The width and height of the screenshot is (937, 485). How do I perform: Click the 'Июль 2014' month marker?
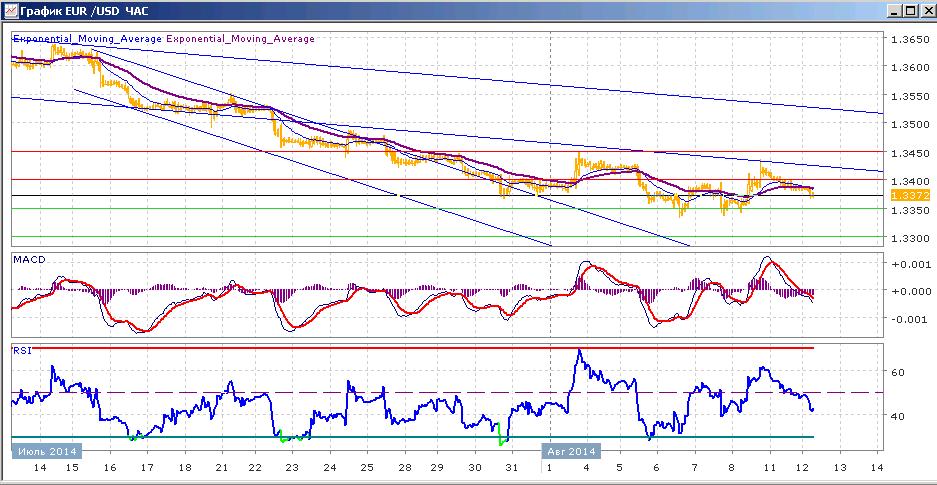coord(46,450)
